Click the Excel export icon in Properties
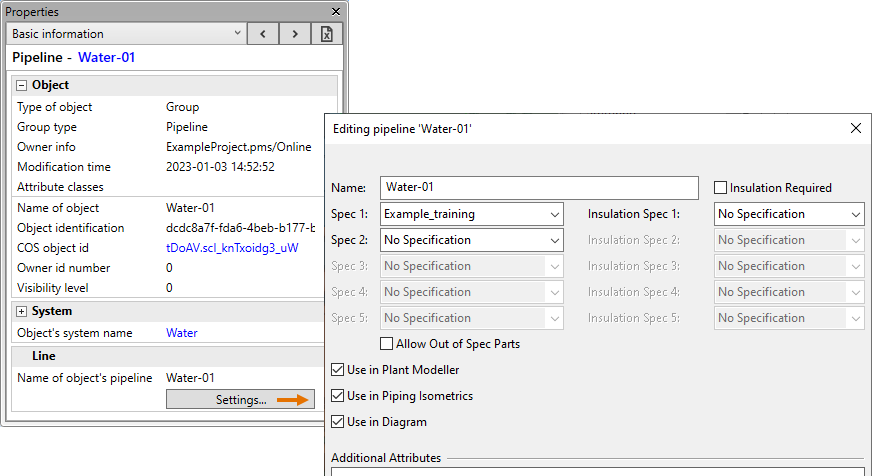872x476 pixels. (x=326, y=34)
